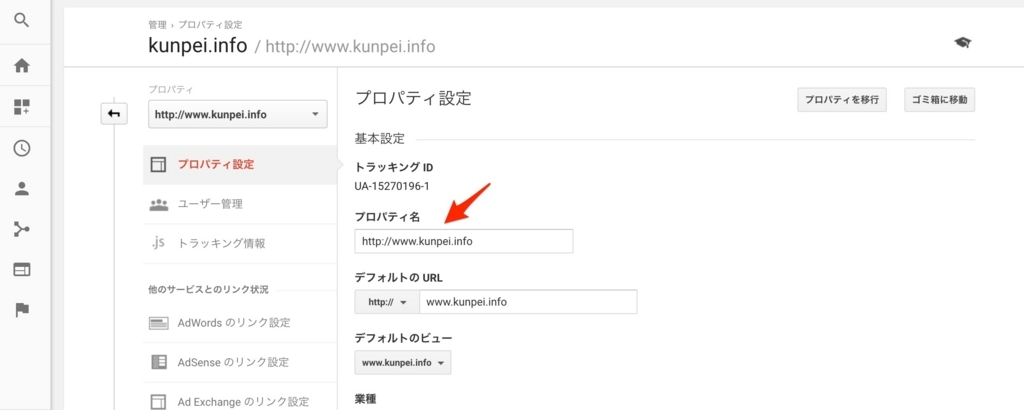Viewport: 1024px width, 410px height.
Task: Click the プロパティ設定 main page heading
Action: pos(413,99)
